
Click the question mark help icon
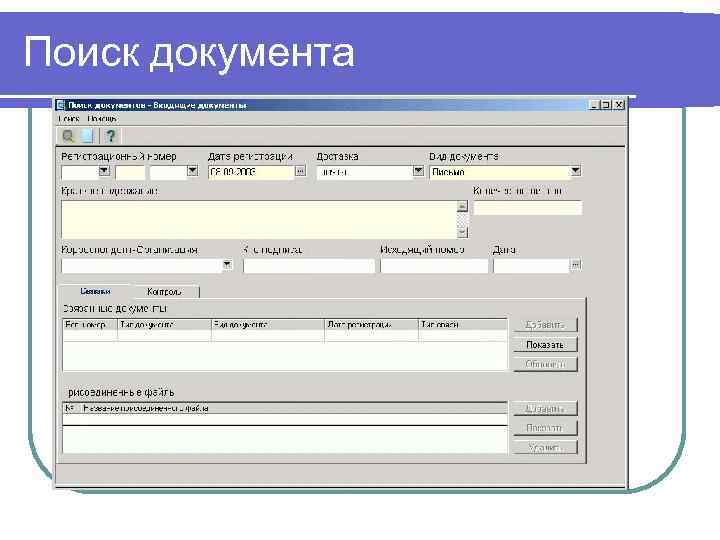pyautogui.click(x=111, y=136)
